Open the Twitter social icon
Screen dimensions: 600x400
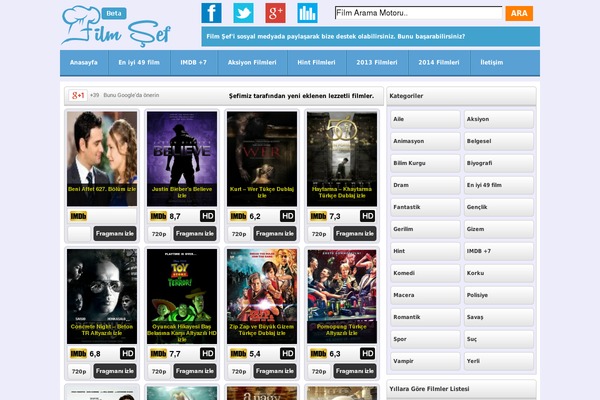243,13
